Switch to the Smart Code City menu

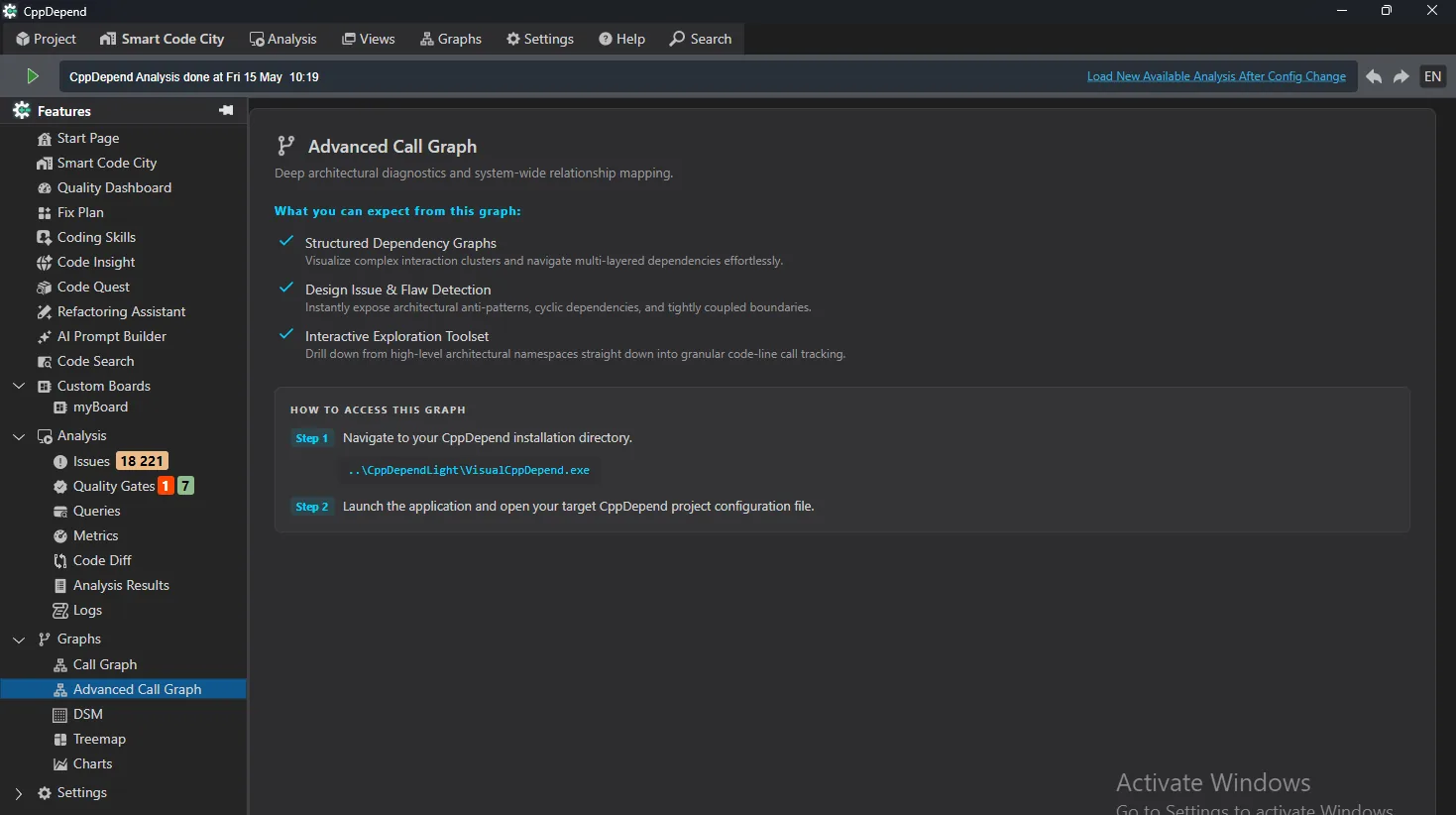coord(163,39)
